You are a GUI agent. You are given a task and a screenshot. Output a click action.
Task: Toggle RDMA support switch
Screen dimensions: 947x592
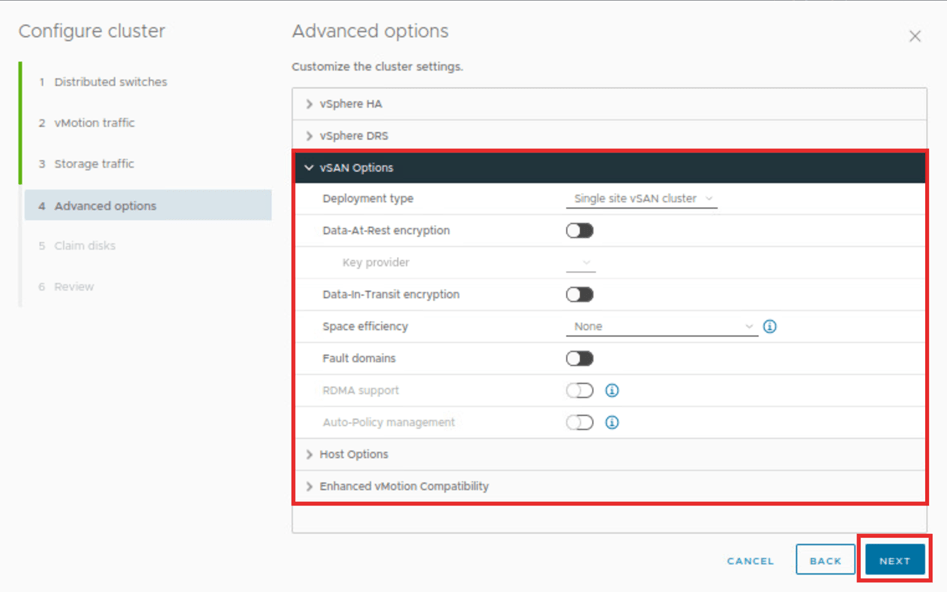coord(579,391)
